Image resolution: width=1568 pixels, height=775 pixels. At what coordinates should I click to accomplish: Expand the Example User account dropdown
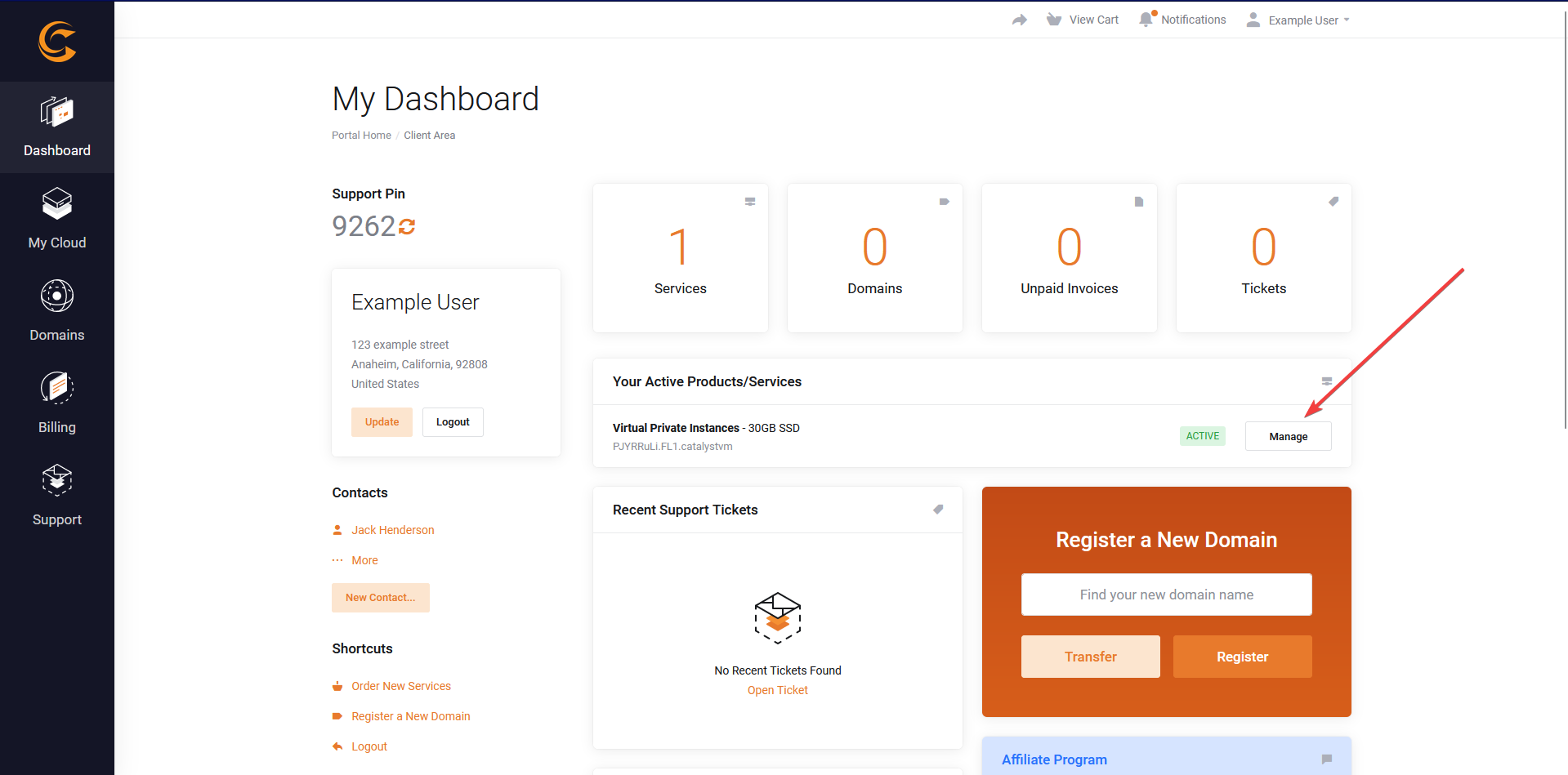click(x=1298, y=20)
